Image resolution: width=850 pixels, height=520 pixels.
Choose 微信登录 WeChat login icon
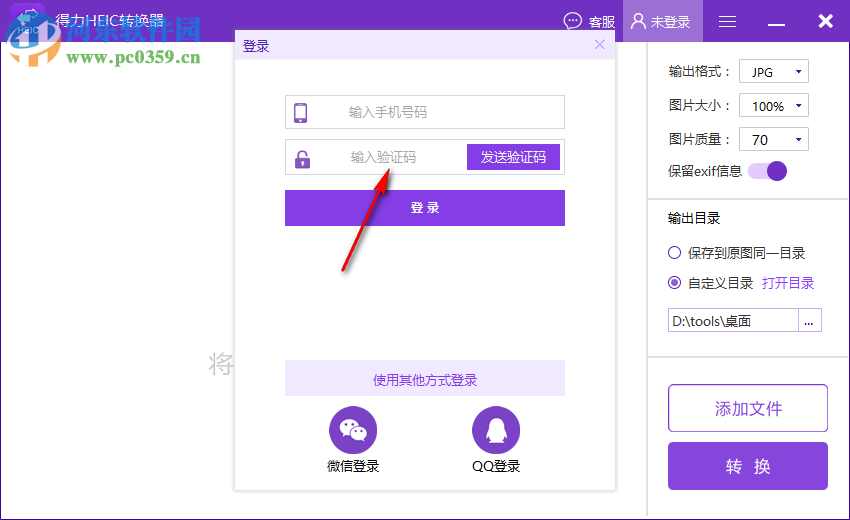[353, 430]
